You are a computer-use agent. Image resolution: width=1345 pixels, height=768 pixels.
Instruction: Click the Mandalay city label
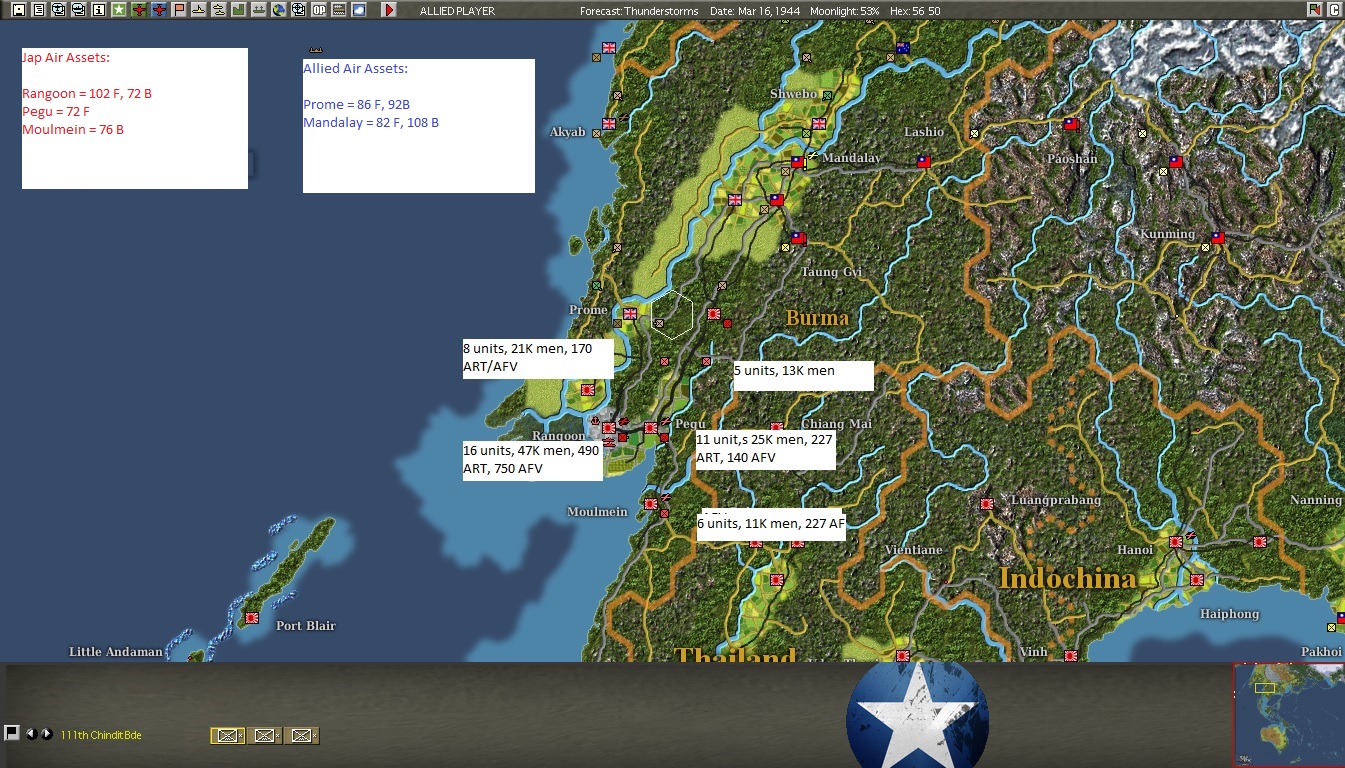point(852,158)
